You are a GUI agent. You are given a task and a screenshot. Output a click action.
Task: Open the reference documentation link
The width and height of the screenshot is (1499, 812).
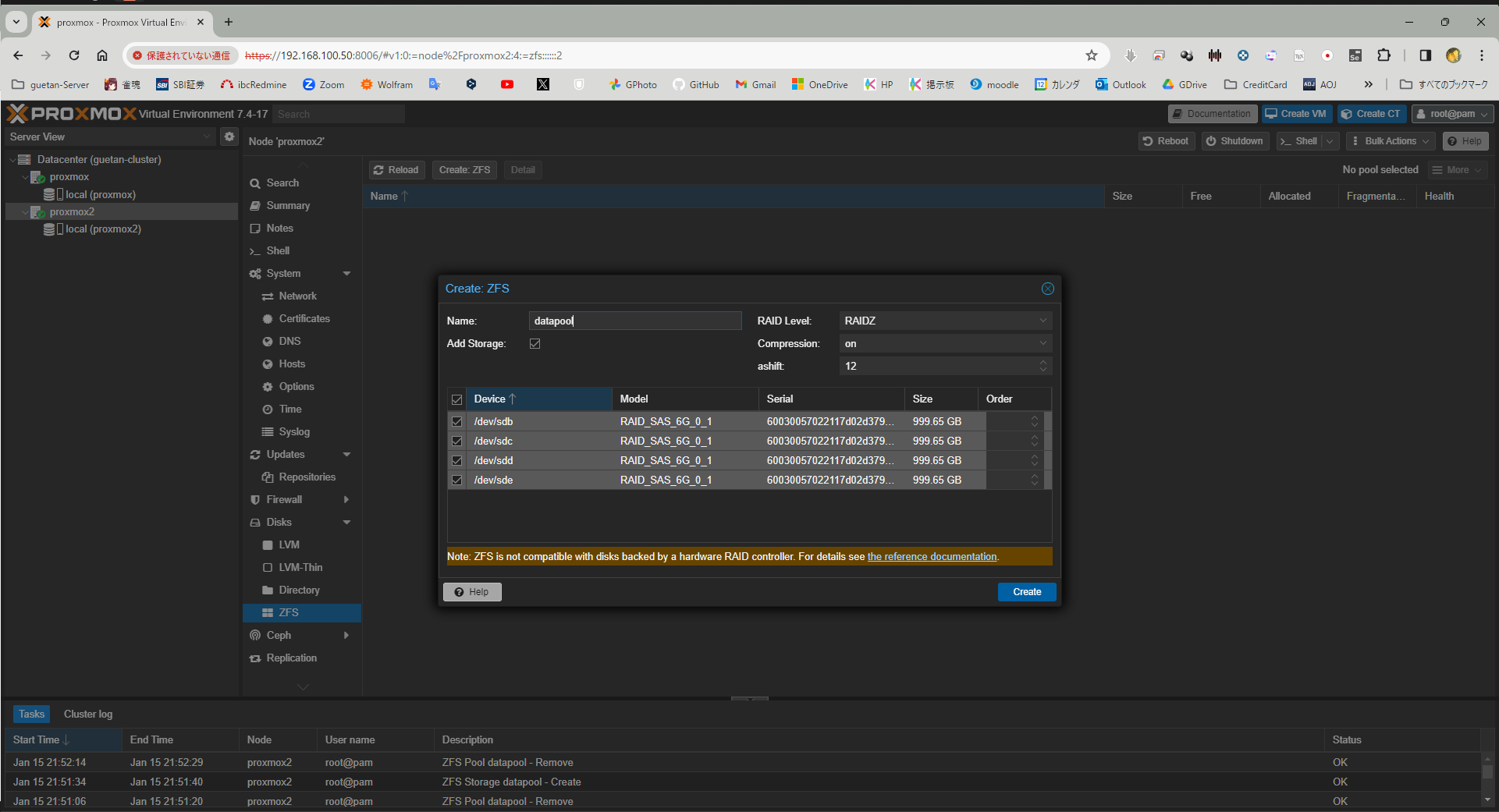932,557
